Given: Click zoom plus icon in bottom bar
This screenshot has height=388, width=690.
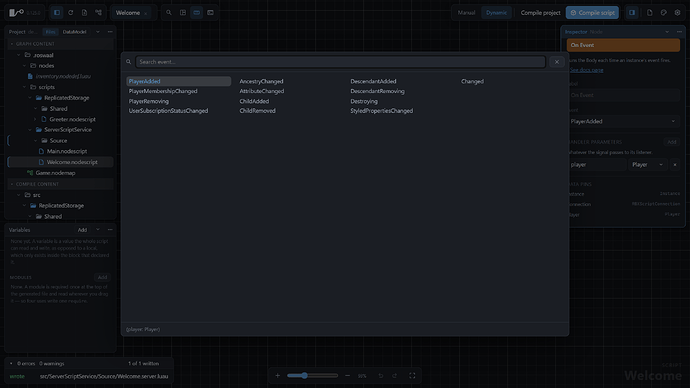Looking at the screenshot, I should (x=278, y=376).
